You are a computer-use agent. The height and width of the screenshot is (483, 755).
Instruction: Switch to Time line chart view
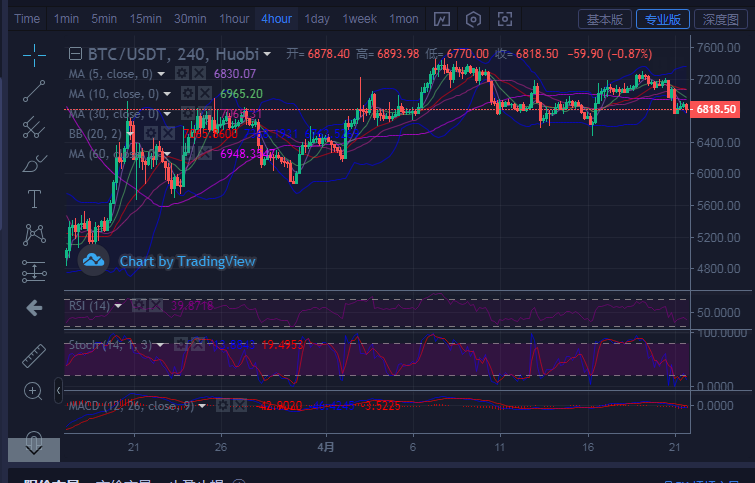27,19
